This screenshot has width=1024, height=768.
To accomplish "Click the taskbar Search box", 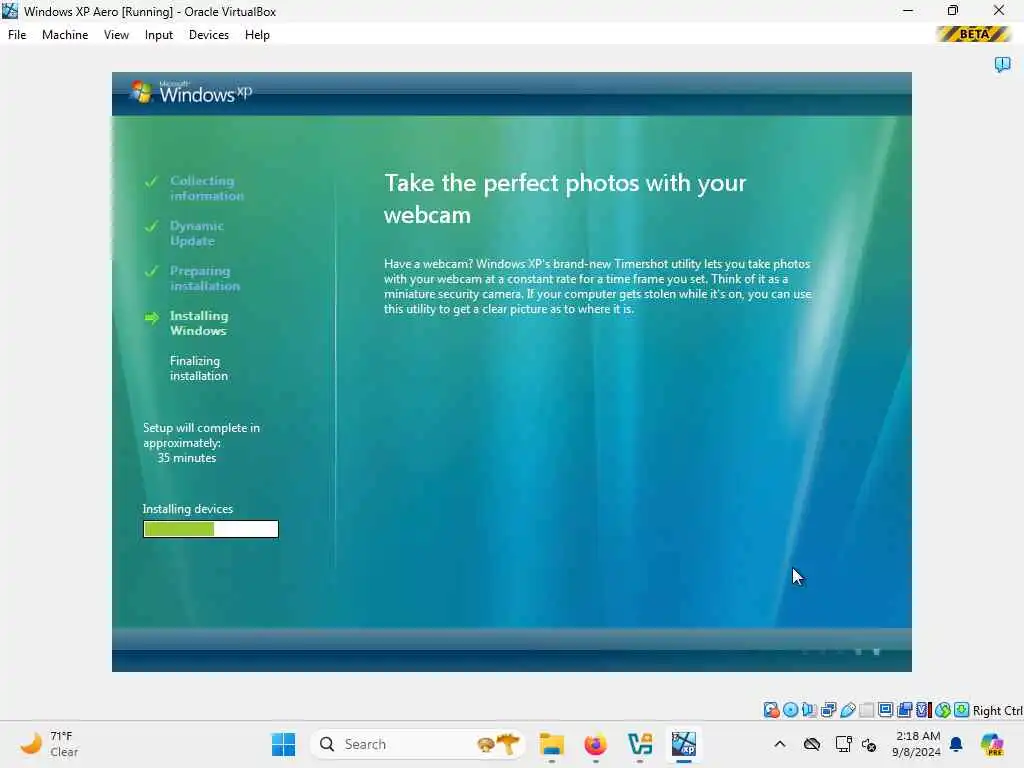I will (418, 744).
